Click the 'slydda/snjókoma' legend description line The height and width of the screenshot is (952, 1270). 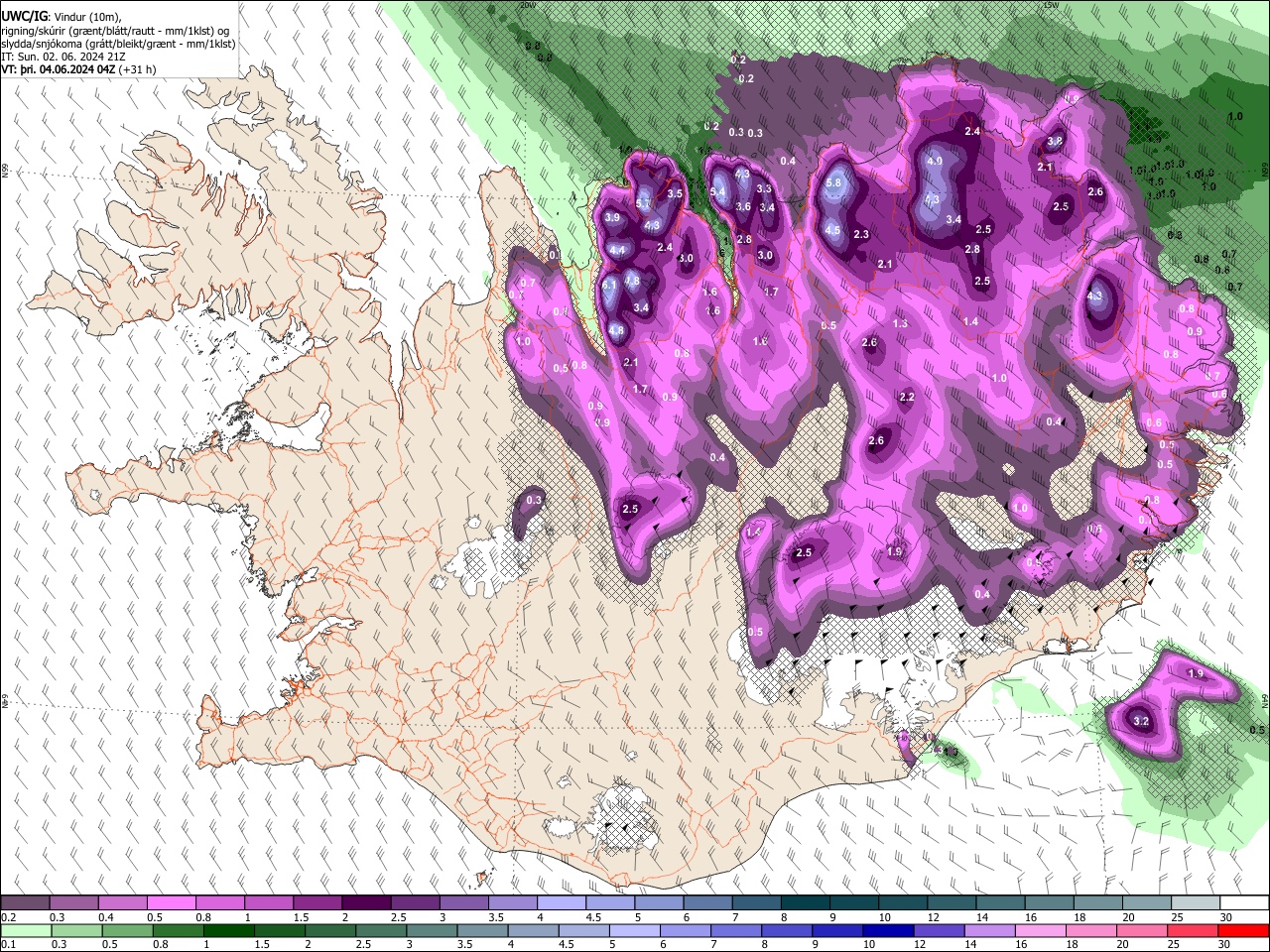coord(118,44)
